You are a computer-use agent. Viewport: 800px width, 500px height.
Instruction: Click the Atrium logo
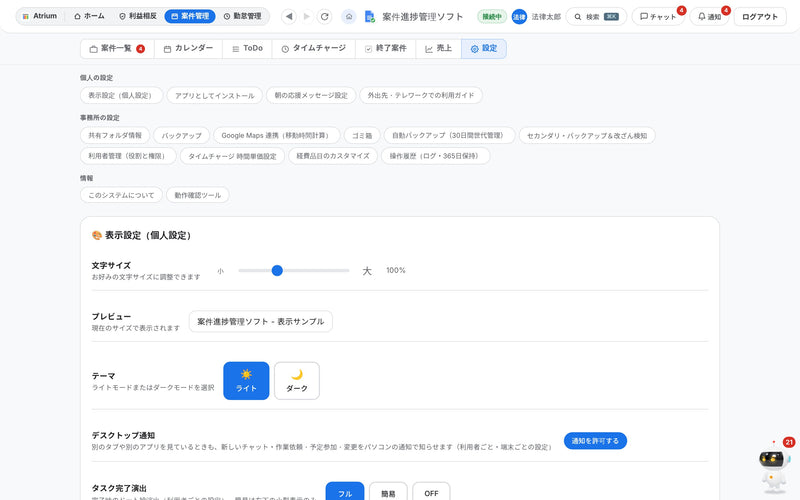(40, 16)
